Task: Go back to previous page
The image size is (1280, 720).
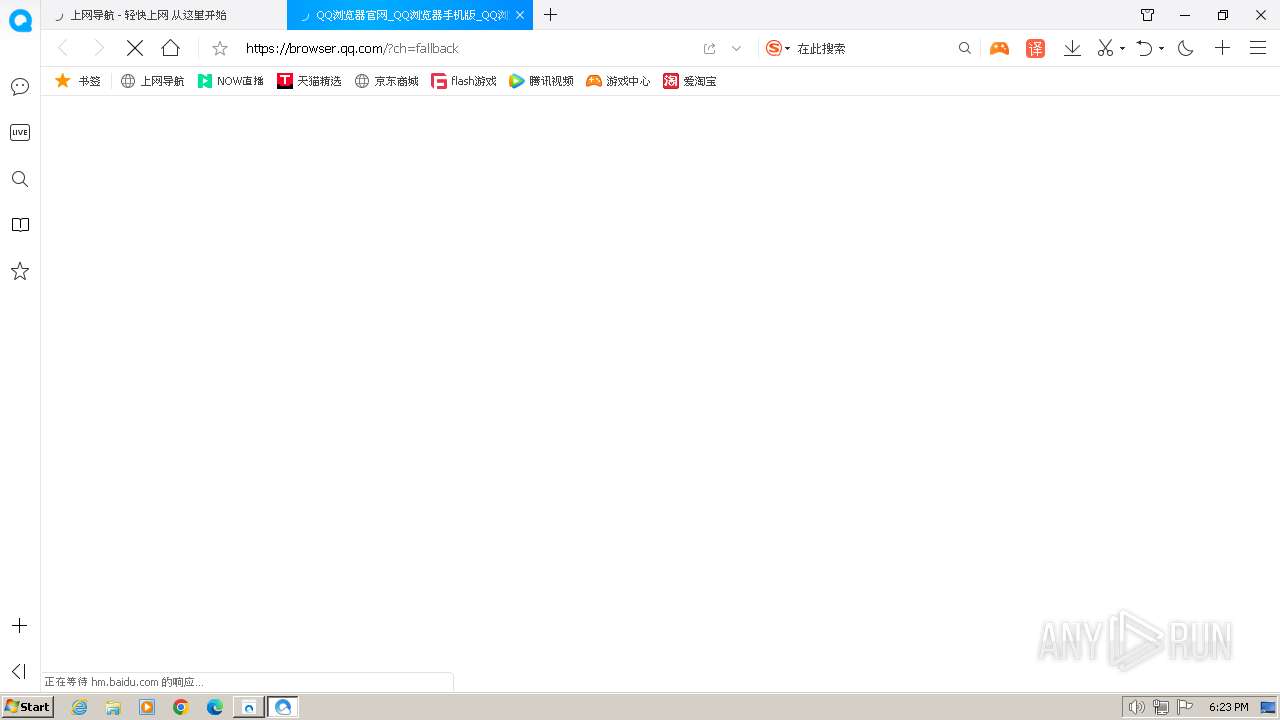Action: [x=63, y=48]
